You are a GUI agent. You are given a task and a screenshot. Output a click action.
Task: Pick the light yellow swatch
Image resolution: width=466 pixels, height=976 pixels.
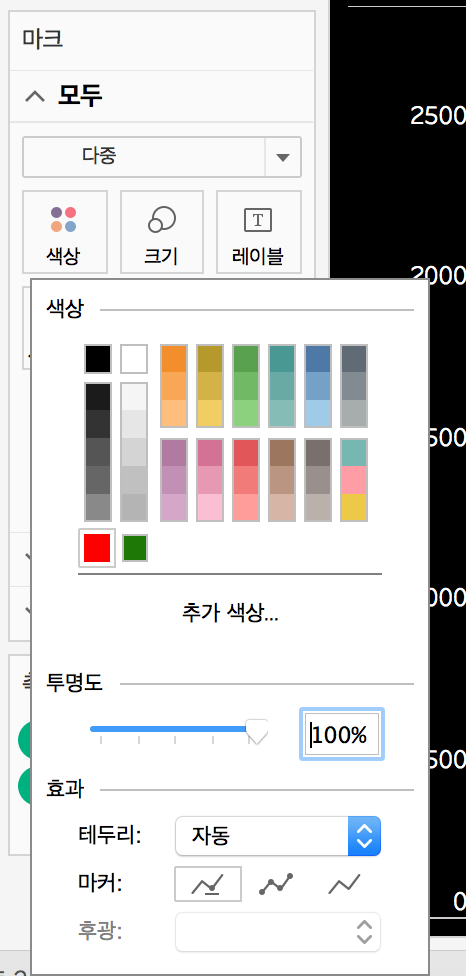[210, 413]
